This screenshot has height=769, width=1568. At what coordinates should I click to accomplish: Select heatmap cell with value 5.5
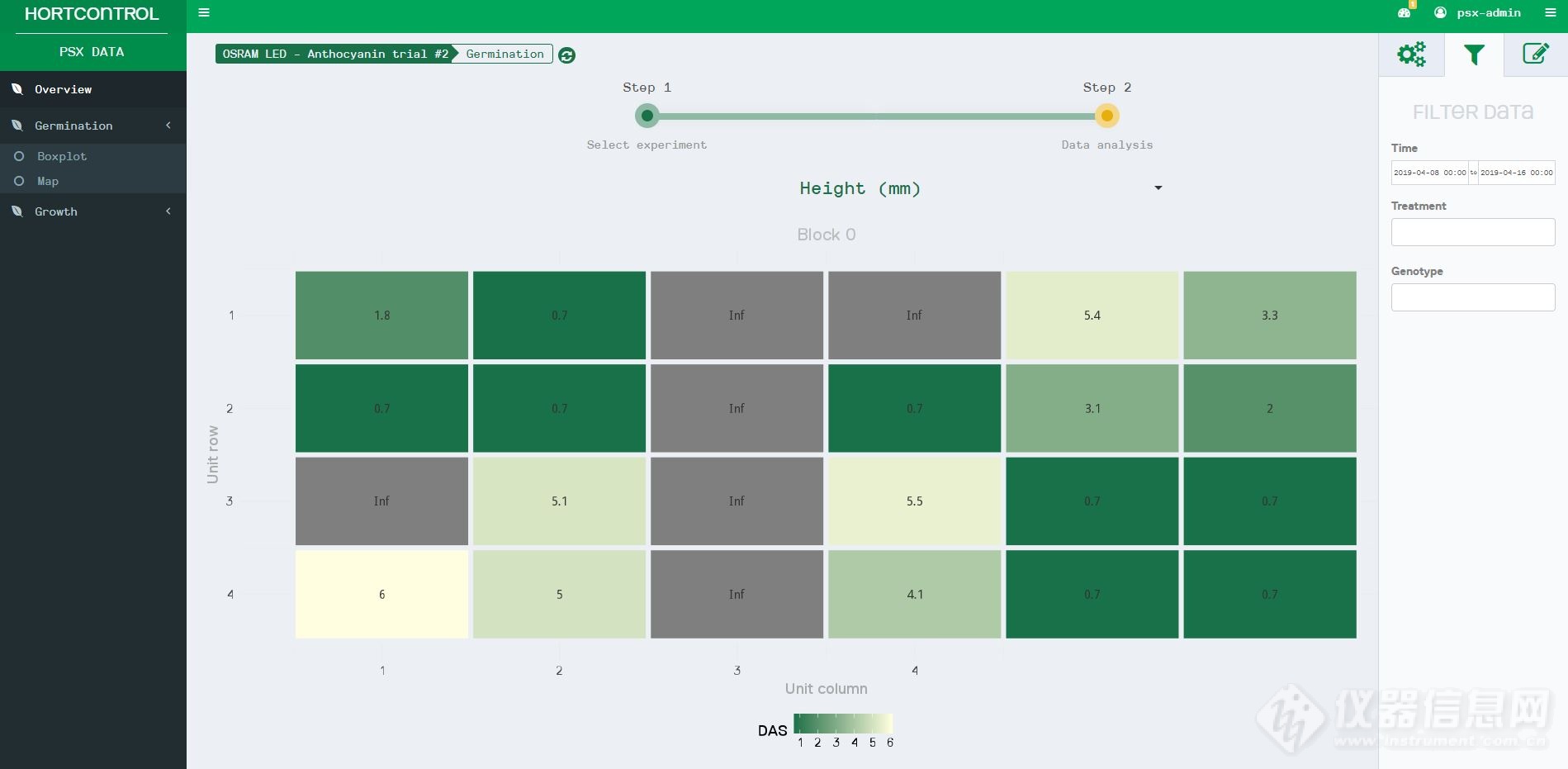(914, 501)
